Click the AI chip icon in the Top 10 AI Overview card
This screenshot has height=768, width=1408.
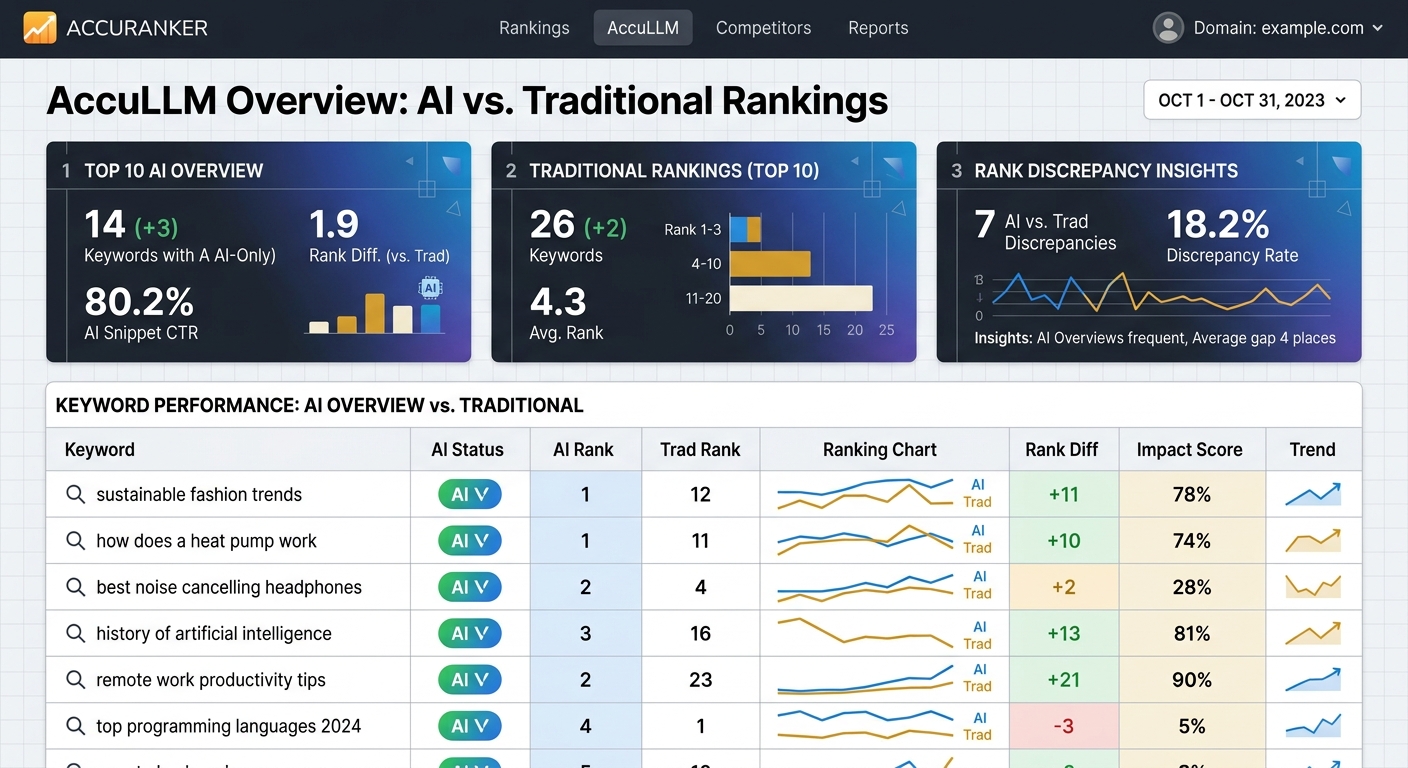[428, 288]
